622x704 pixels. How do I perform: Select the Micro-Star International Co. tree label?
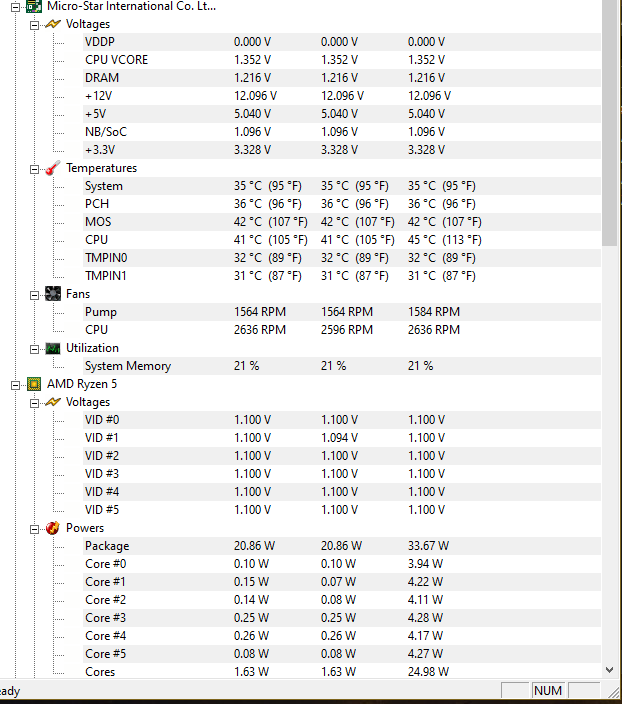131,6
